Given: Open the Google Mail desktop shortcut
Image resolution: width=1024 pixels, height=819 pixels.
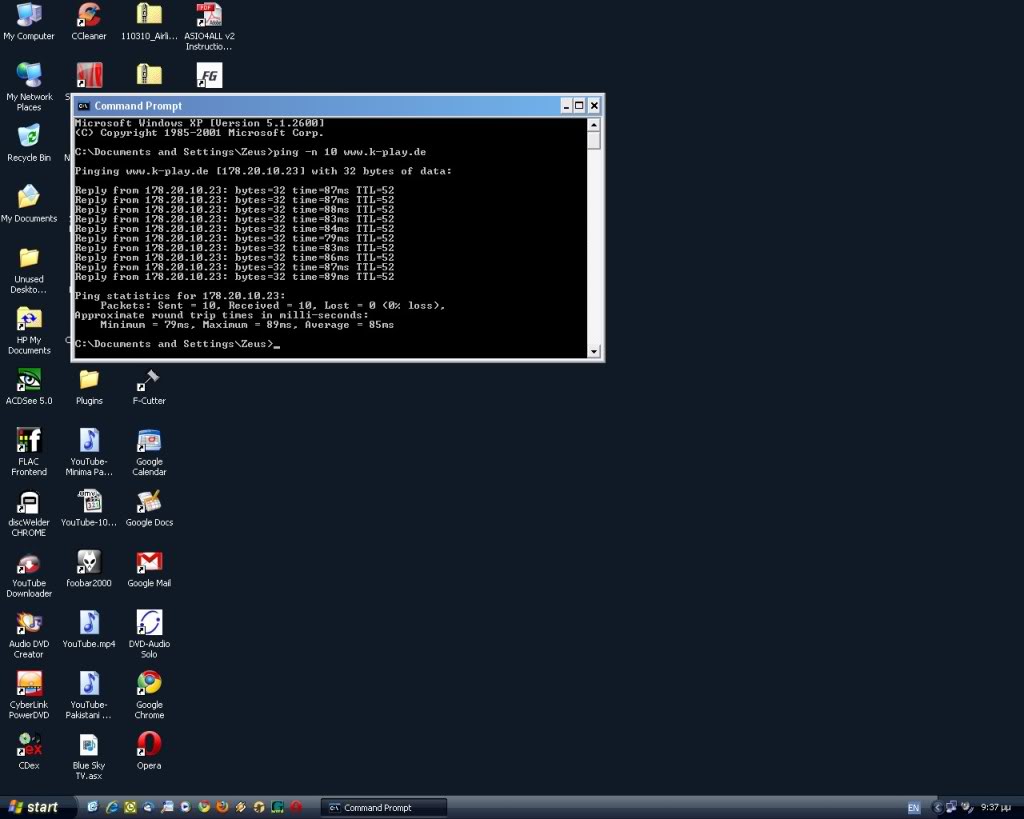Looking at the screenshot, I should (x=149, y=563).
